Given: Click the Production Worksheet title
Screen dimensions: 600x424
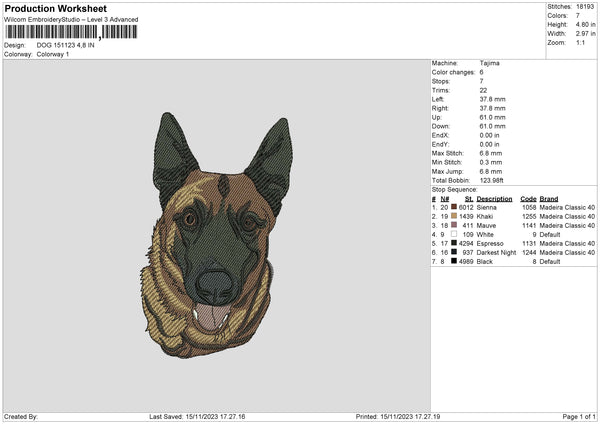Looking at the screenshot, I should pos(55,8).
